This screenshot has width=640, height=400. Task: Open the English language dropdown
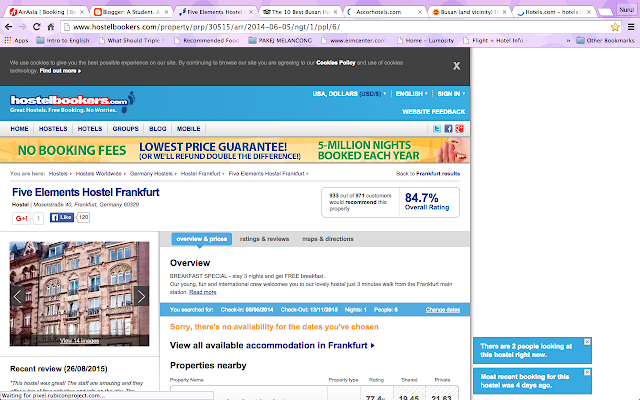(x=411, y=94)
